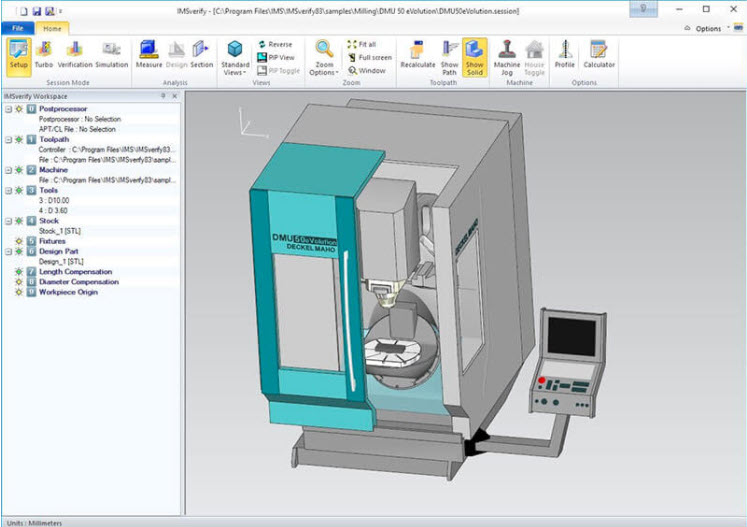The image size is (747, 527).
Task: Click the red emergency button on control panel
Action: pos(541,380)
